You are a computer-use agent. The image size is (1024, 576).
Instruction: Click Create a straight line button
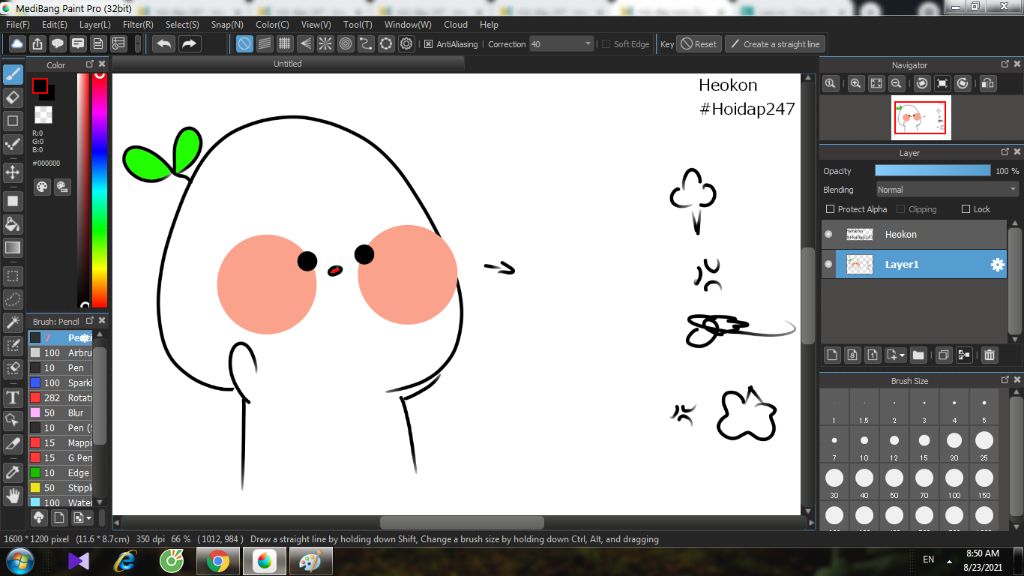[774, 44]
